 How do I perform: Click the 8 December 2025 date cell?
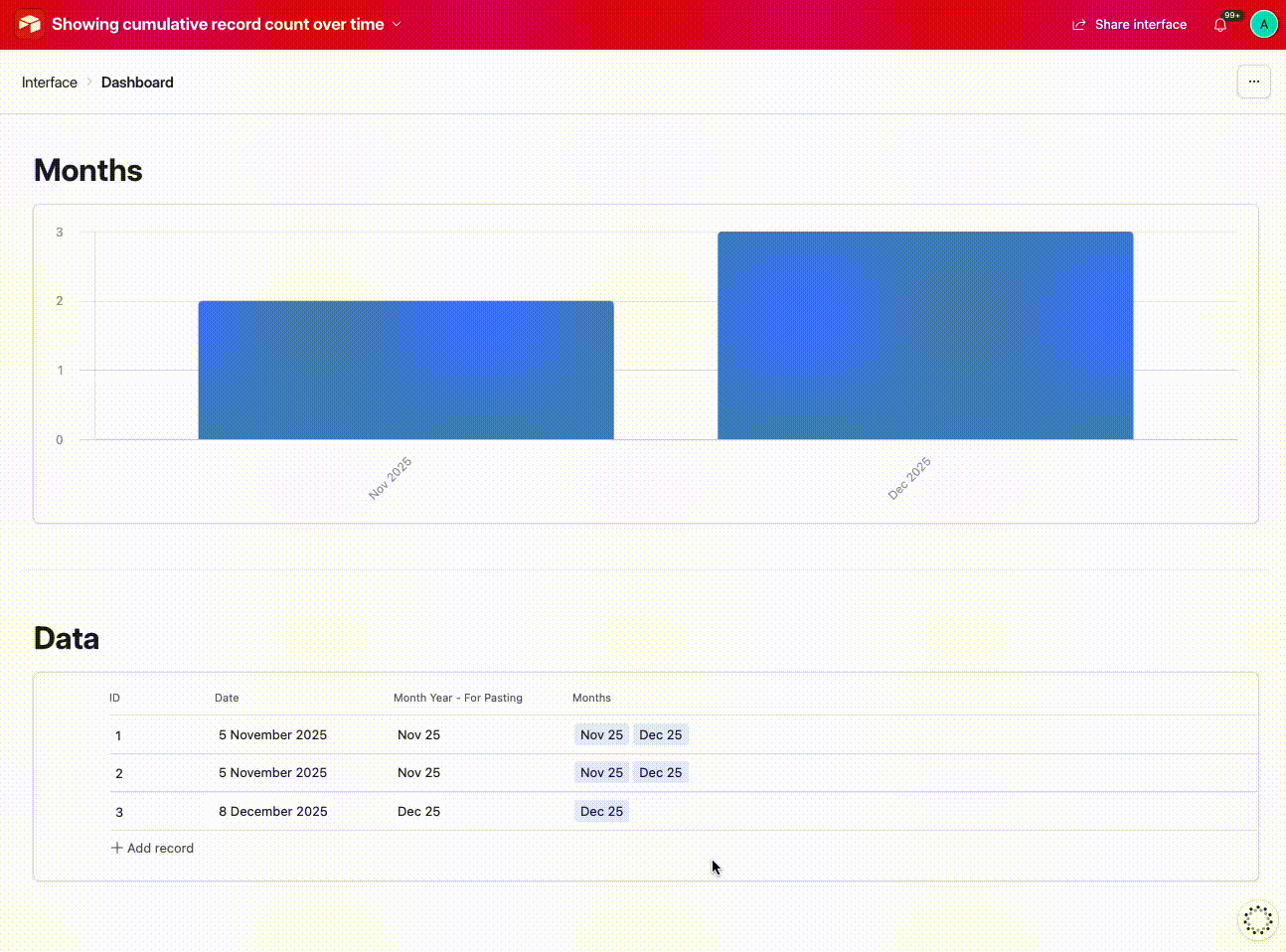(x=273, y=811)
